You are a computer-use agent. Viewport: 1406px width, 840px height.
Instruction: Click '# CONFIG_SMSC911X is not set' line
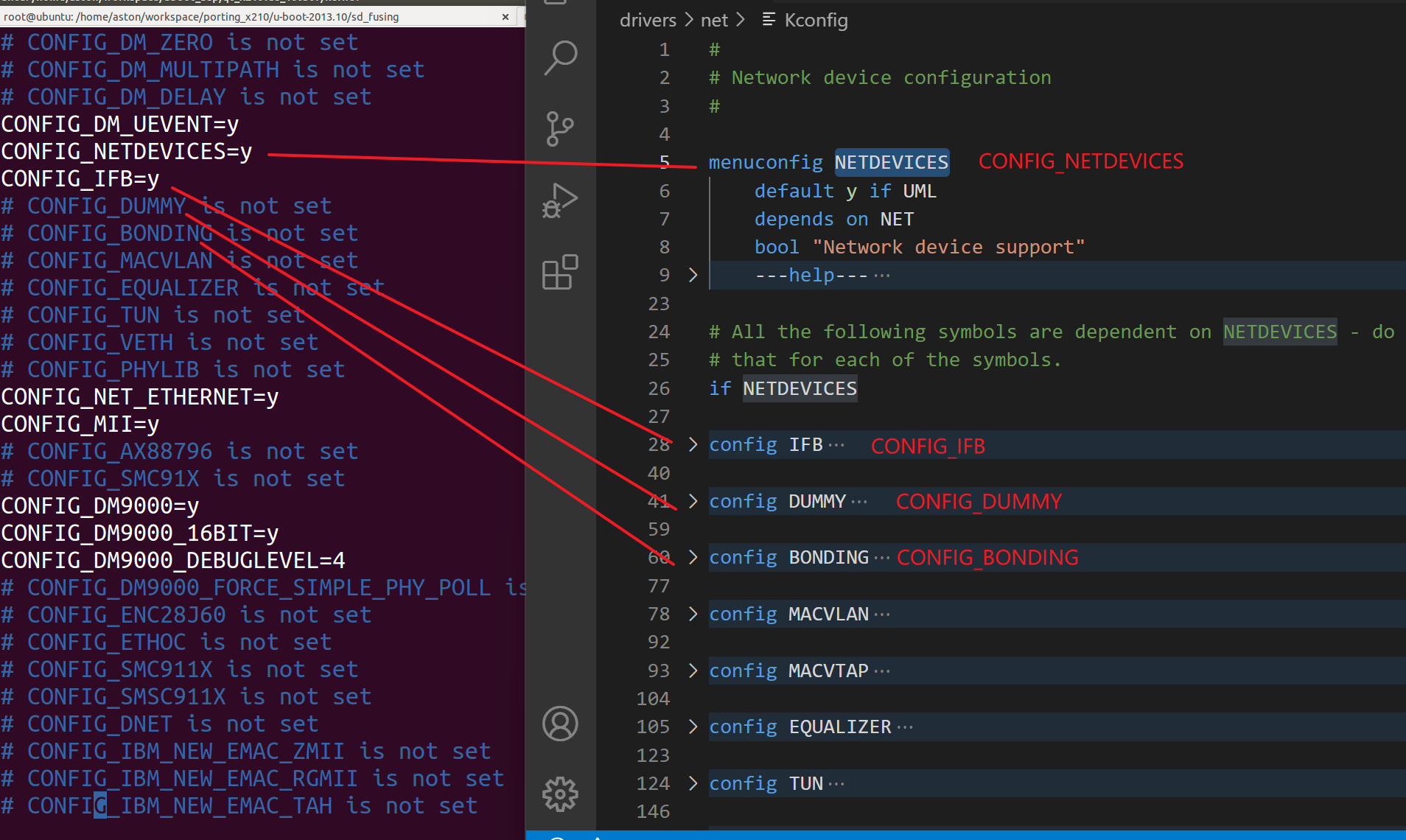[x=186, y=696]
